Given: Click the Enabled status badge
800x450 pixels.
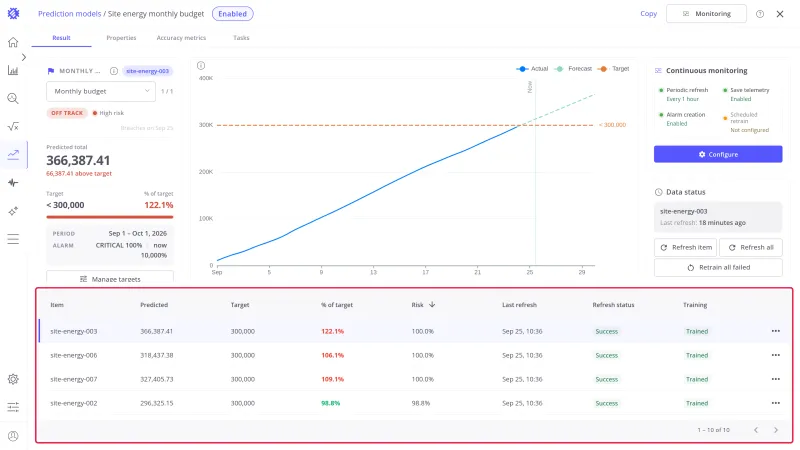Looking at the screenshot, I should click(233, 14).
